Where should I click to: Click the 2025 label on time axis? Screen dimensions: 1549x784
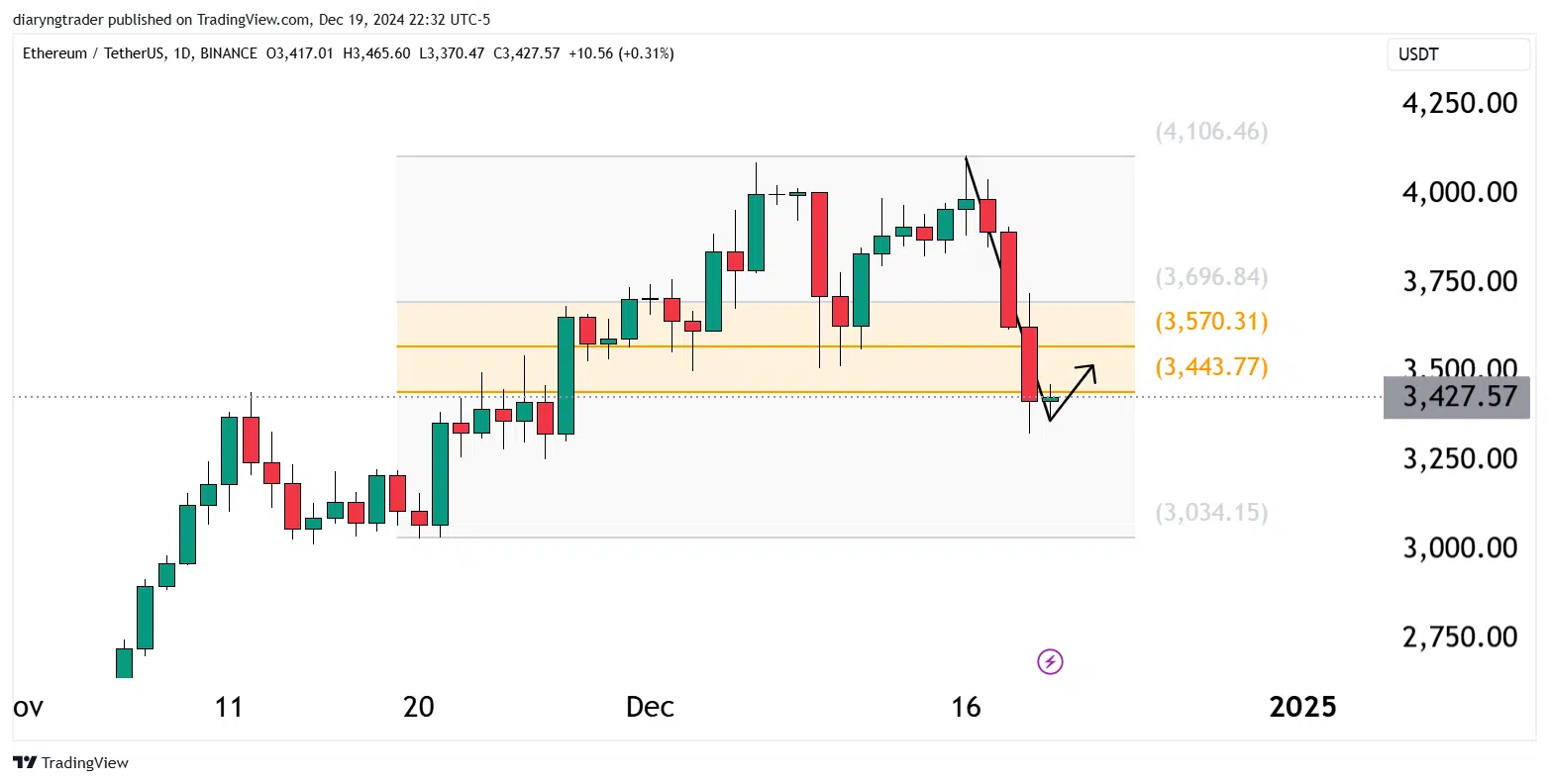1302,707
